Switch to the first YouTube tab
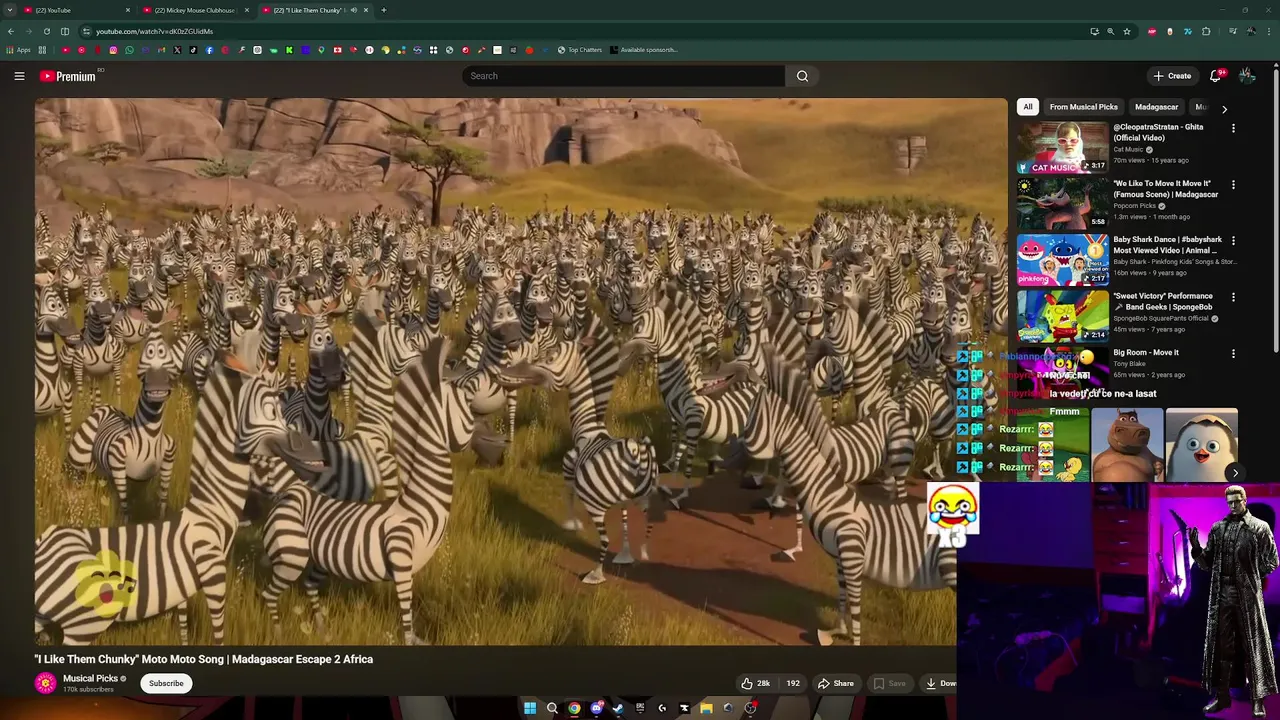The width and height of the screenshot is (1280, 720). (75, 10)
